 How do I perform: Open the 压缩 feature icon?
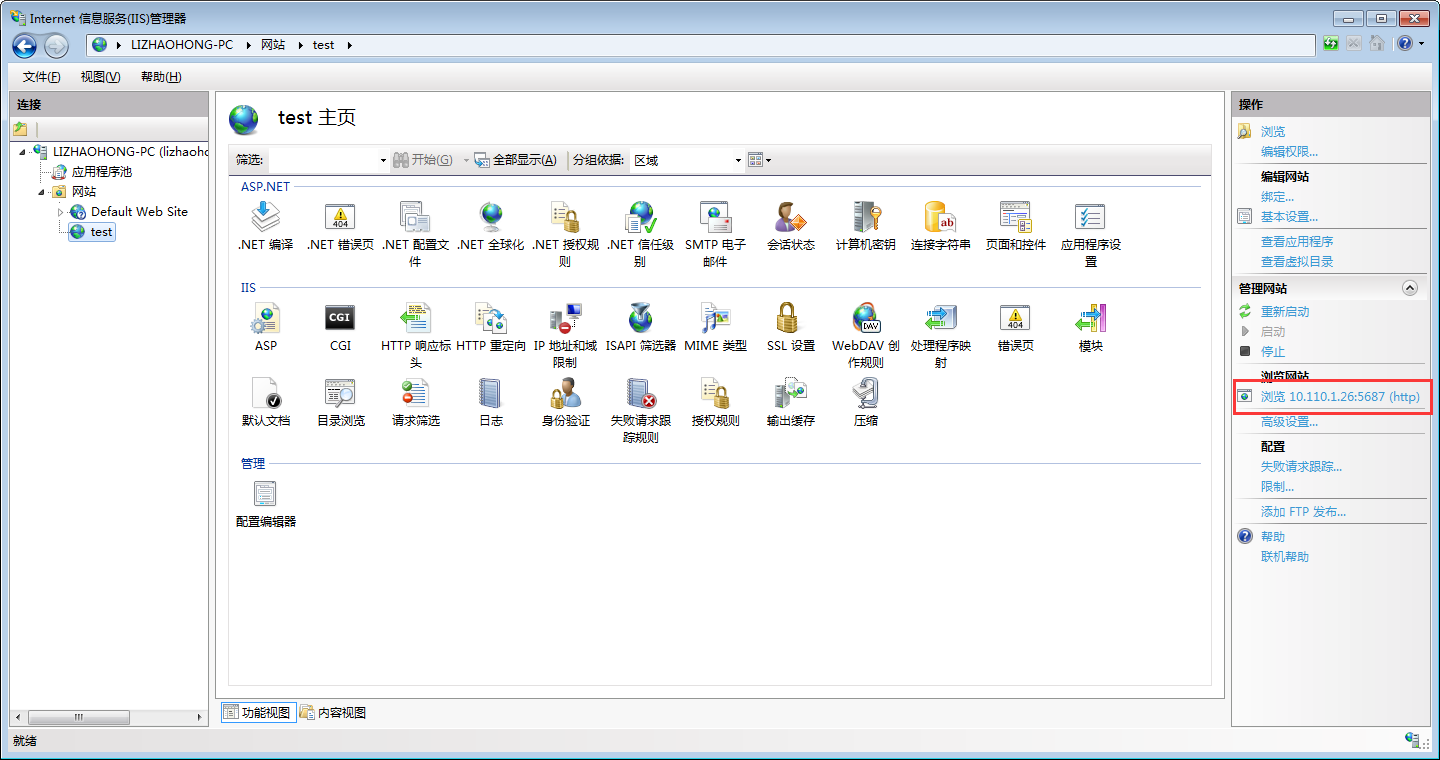click(865, 393)
